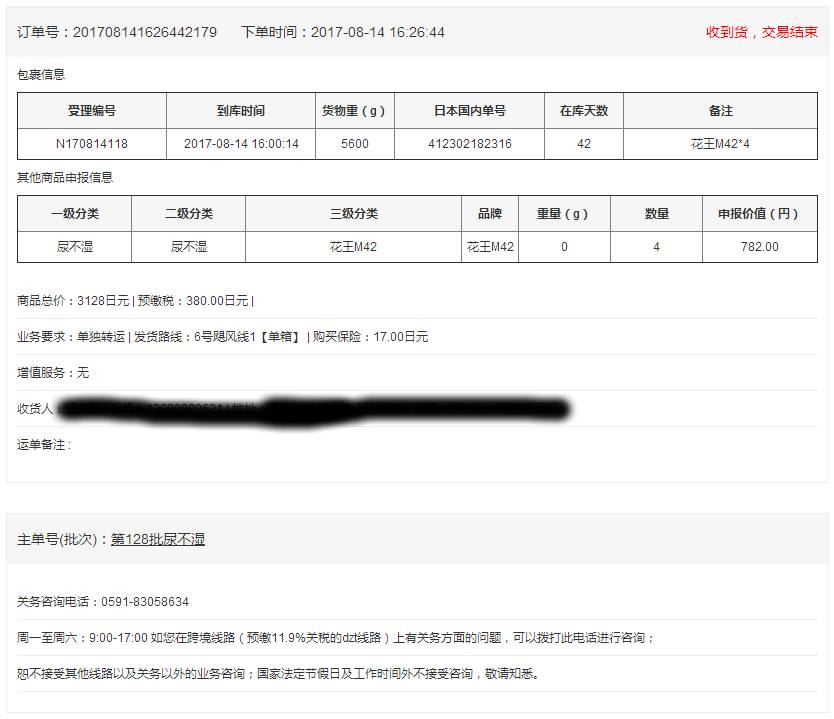Image resolution: width=834 pixels, height=719 pixels.
Task: Click the blacked-out 收货人 recipient info
Action: point(310,408)
